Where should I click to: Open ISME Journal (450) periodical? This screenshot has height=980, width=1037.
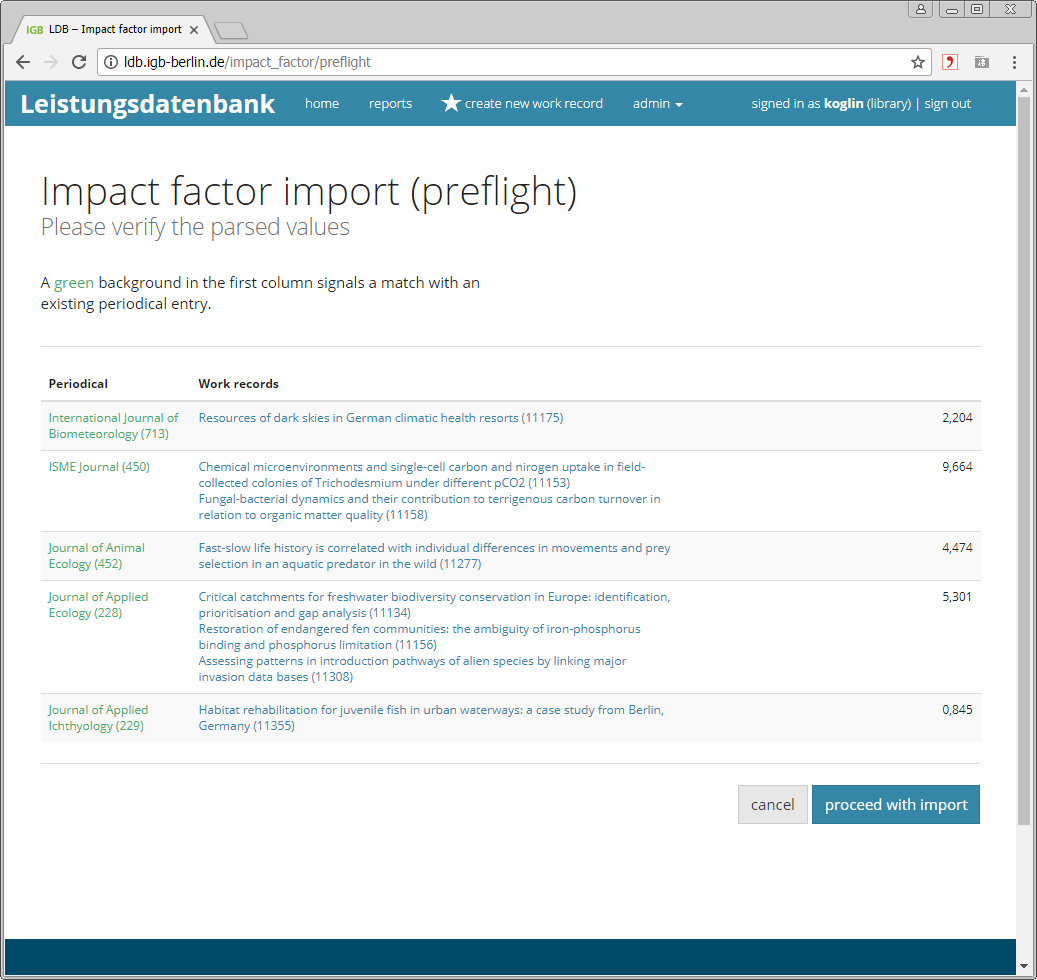(x=99, y=467)
